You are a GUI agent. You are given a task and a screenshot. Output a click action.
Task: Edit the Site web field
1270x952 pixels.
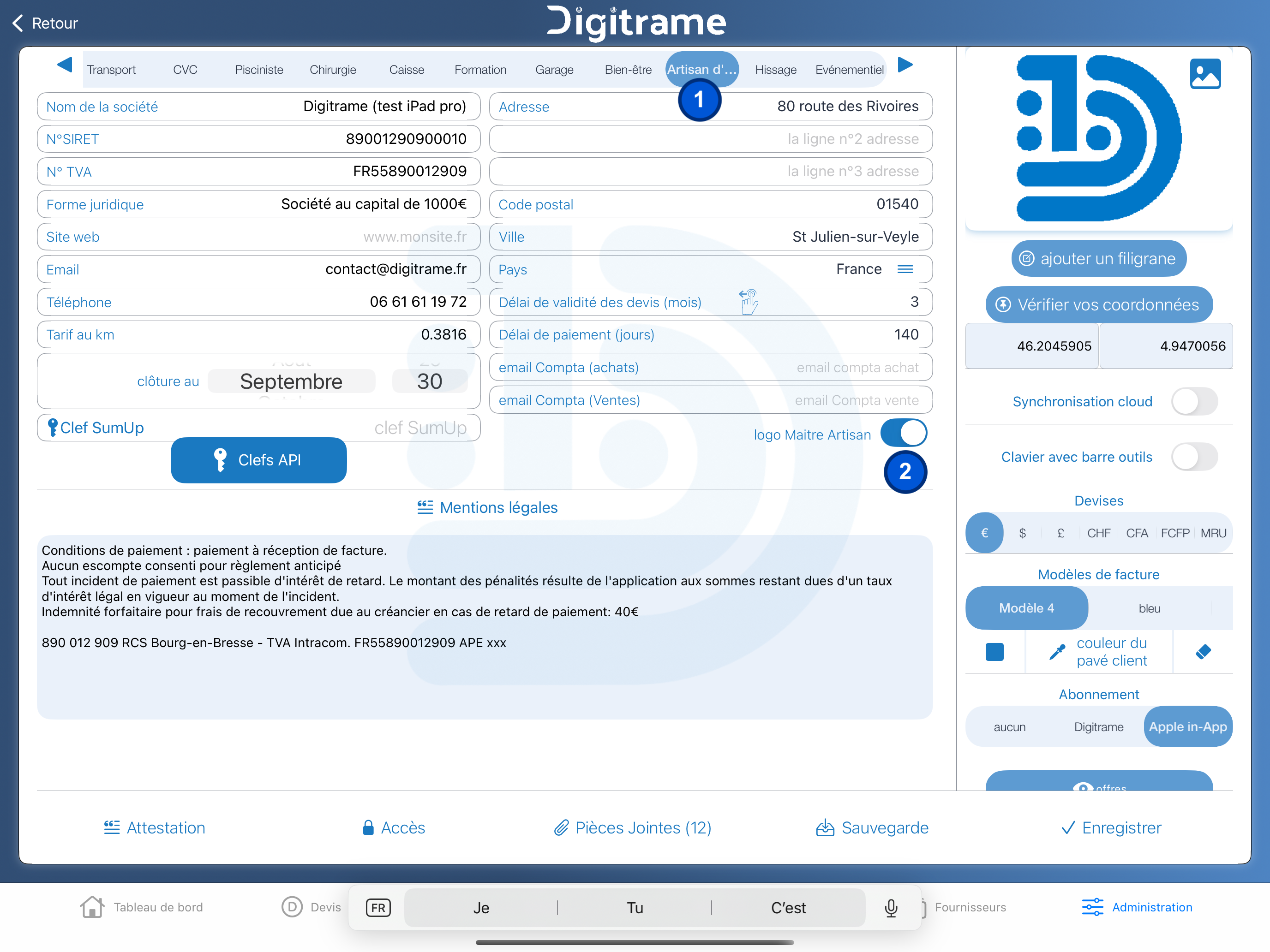coord(258,237)
